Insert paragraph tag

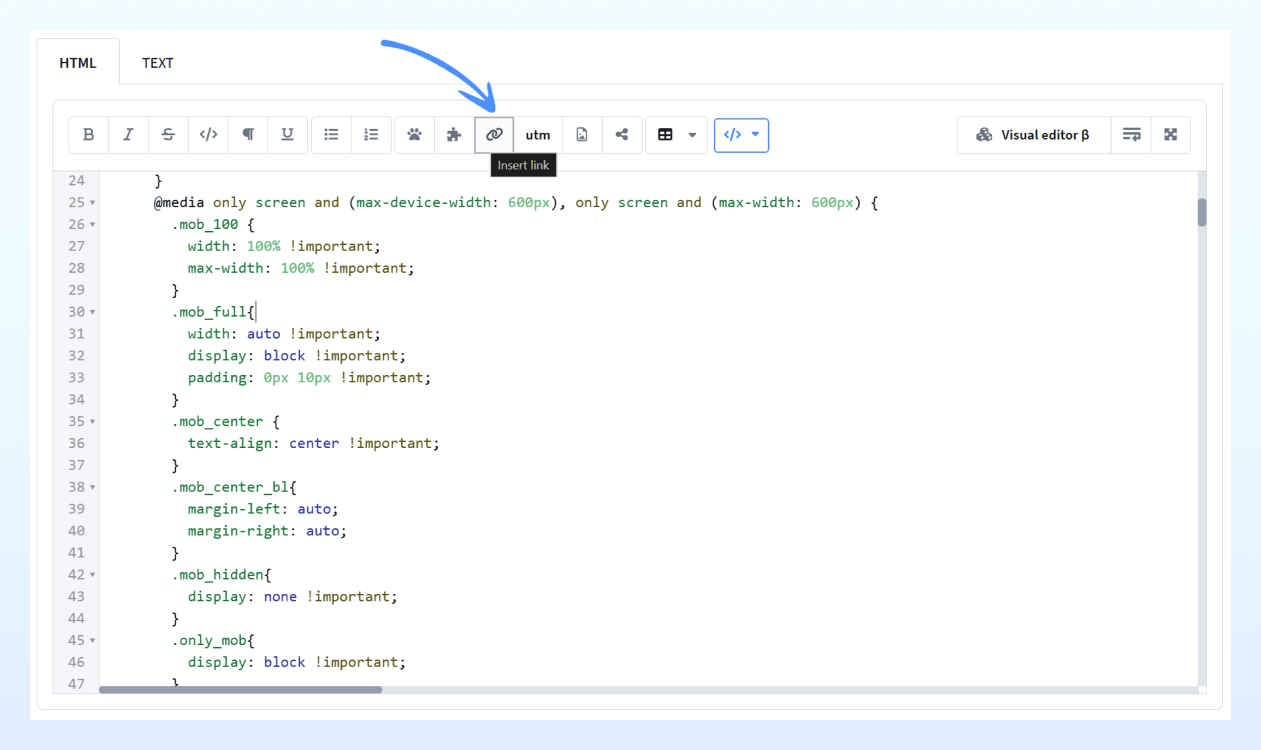tap(247, 135)
